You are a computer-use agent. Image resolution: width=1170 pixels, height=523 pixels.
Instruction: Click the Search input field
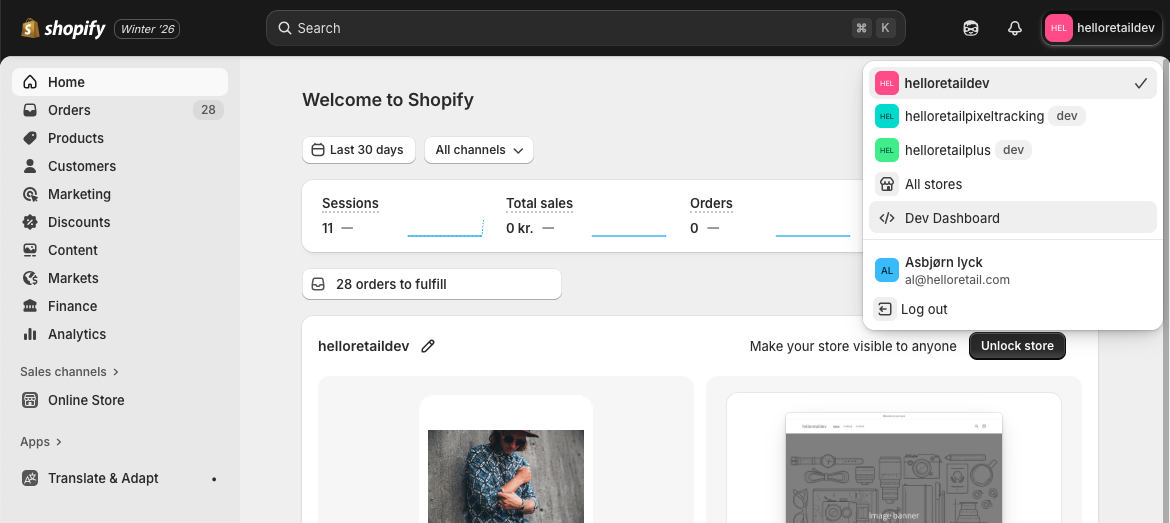pyautogui.click(x=570, y=28)
